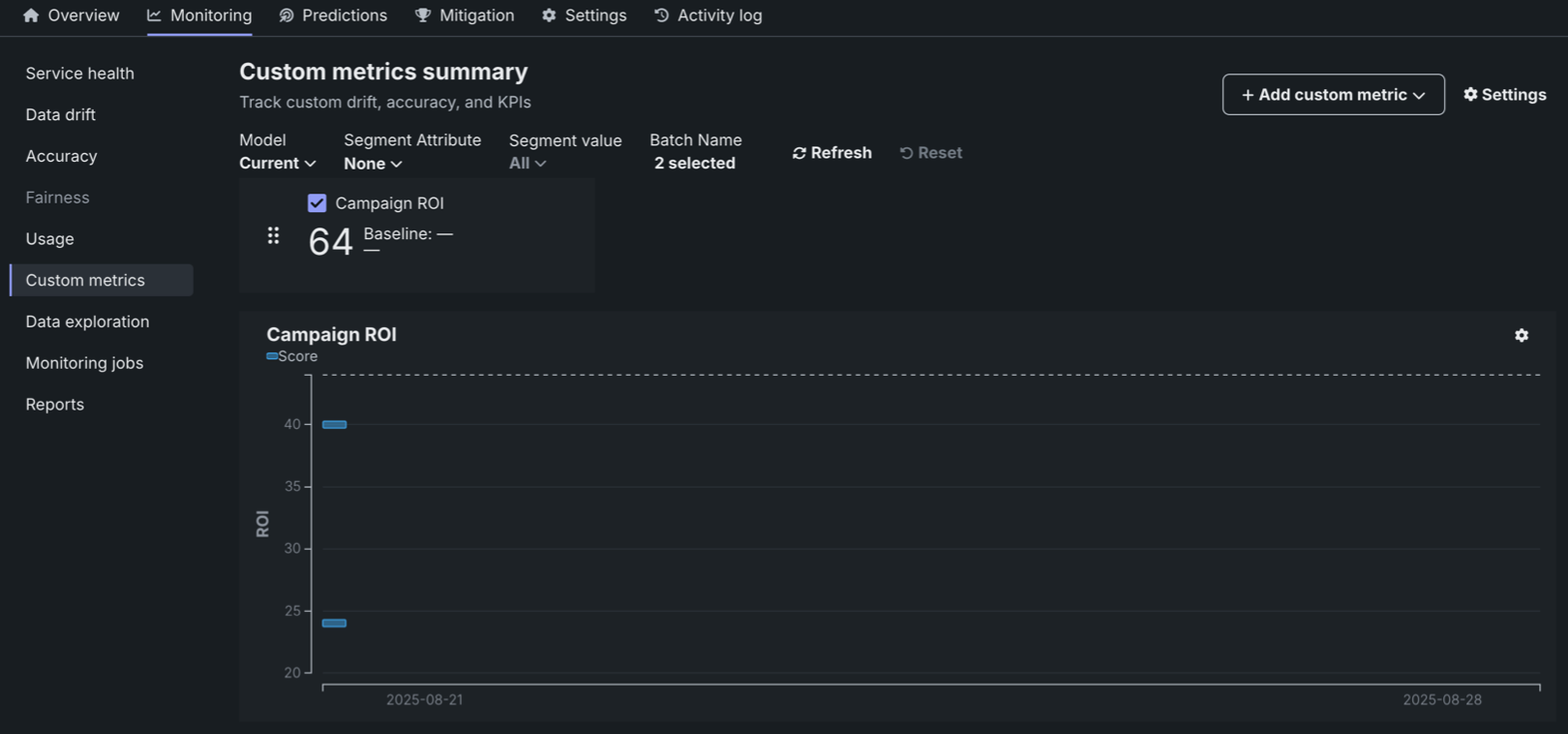The image size is (1568, 734).
Task: Open the Segment value All dropdown
Action: point(528,164)
